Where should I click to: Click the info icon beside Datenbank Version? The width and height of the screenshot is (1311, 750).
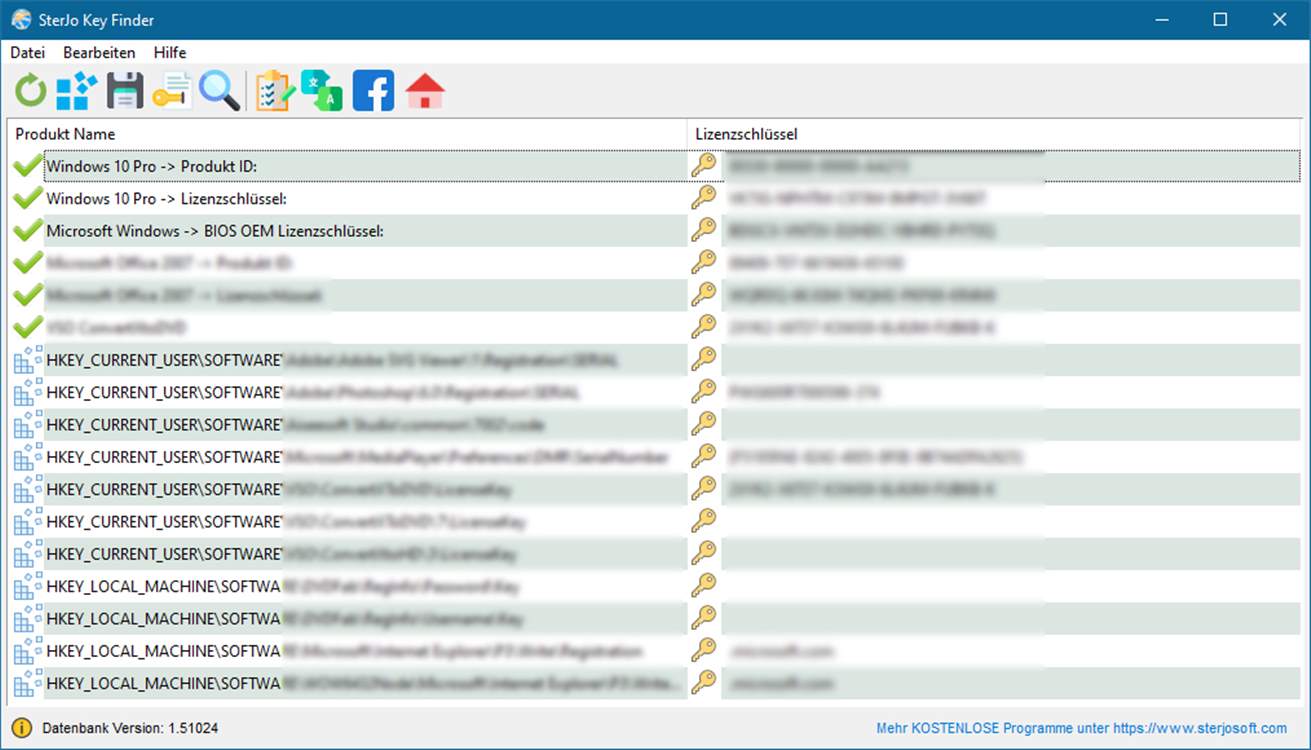(x=21, y=728)
